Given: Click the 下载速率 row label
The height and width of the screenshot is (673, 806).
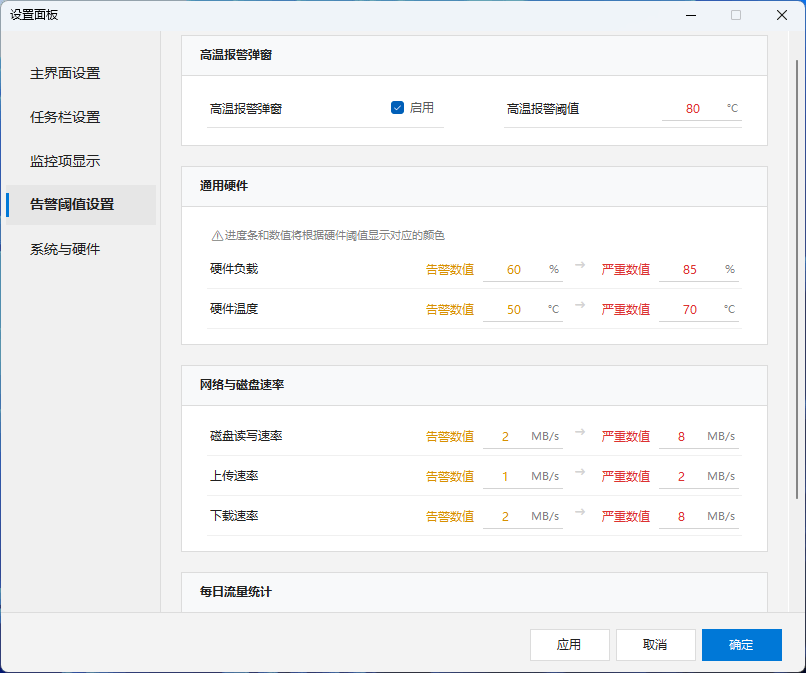Looking at the screenshot, I should tap(234, 516).
